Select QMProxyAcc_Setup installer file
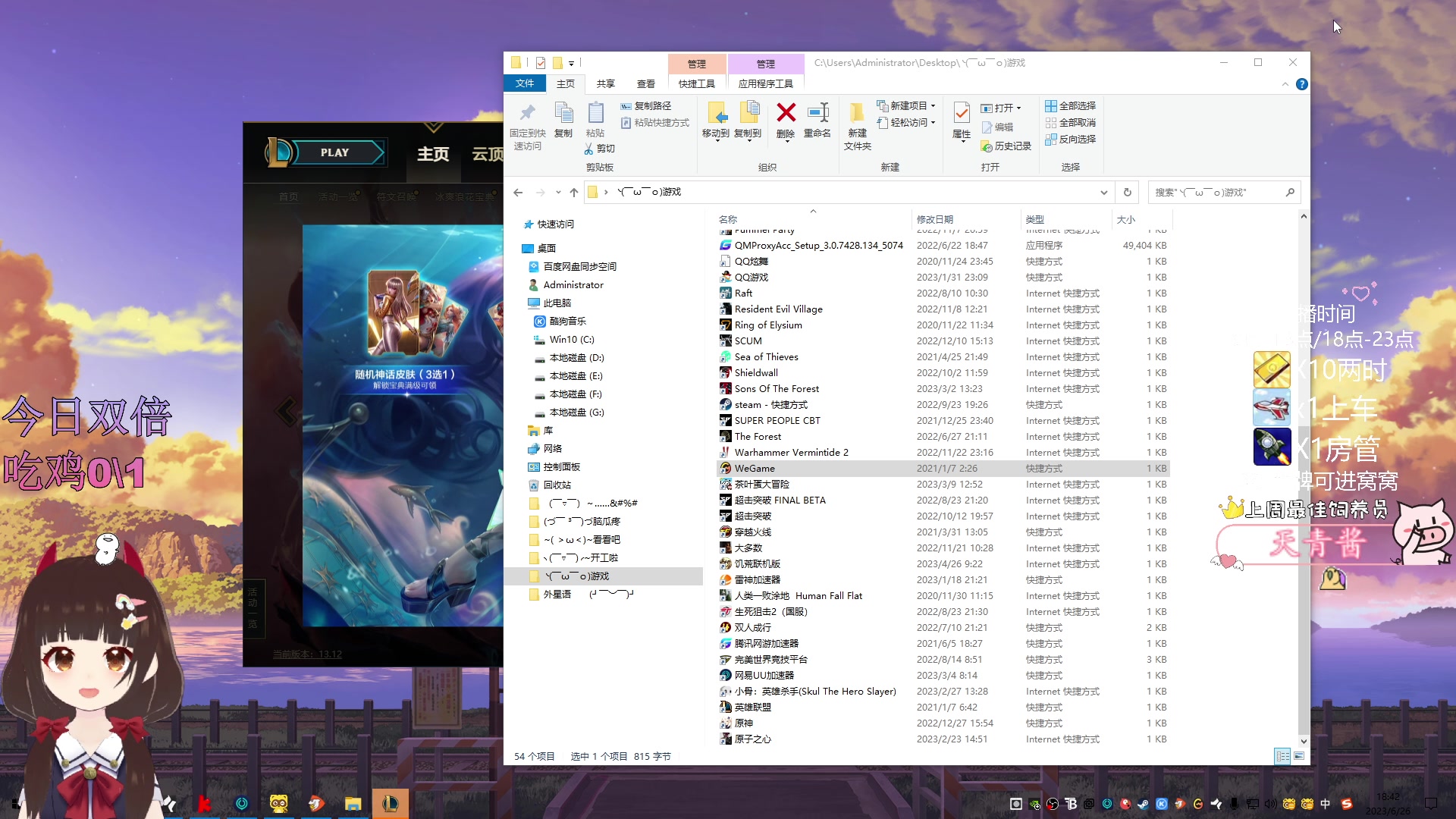Viewport: 1456px width, 819px height. point(943,246)
